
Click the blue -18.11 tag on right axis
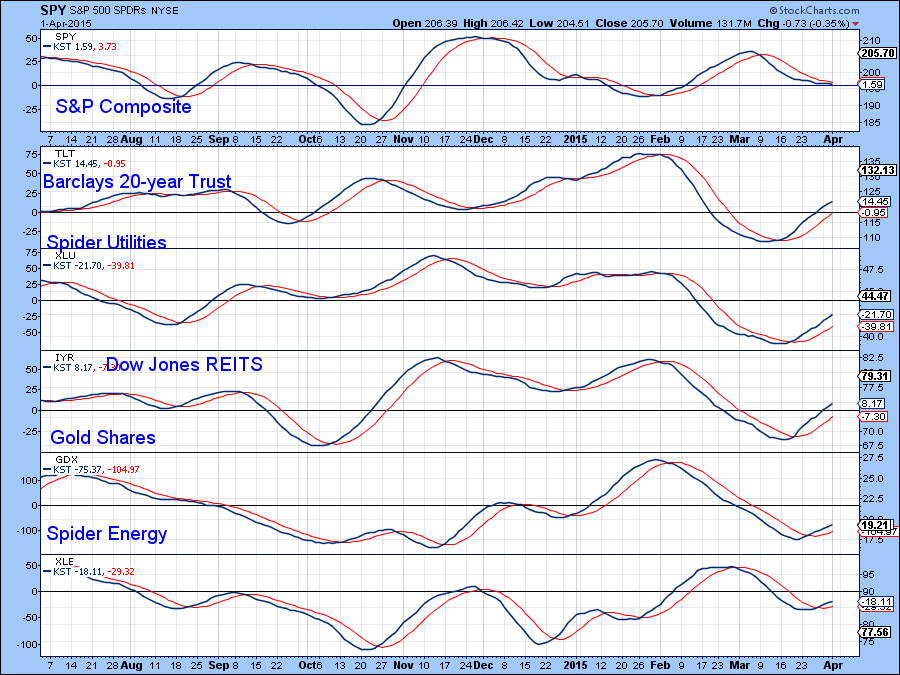coord(877,602)
